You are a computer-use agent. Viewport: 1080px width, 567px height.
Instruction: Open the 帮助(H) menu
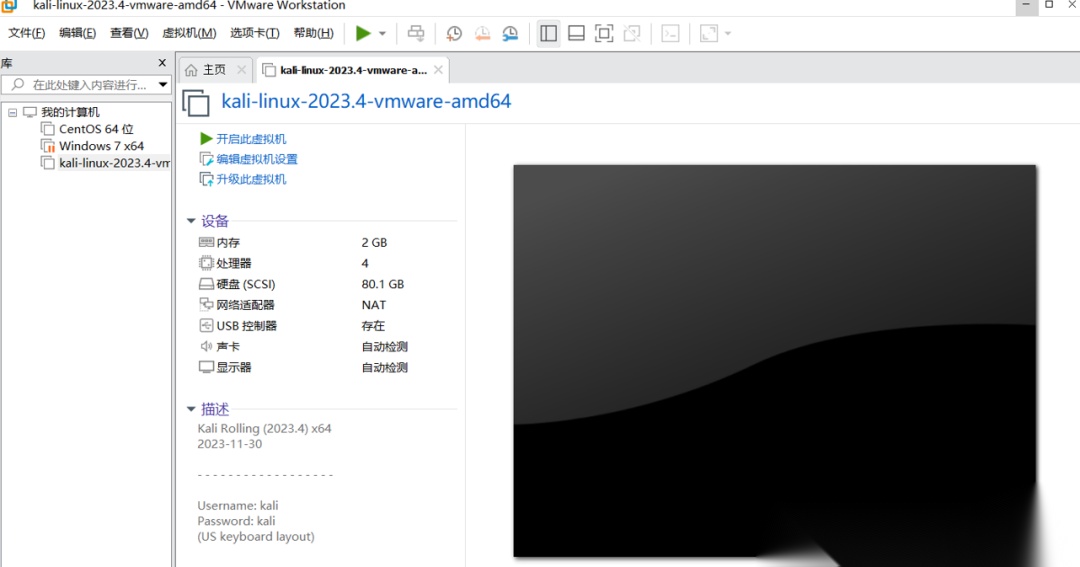tap(313, 33)
